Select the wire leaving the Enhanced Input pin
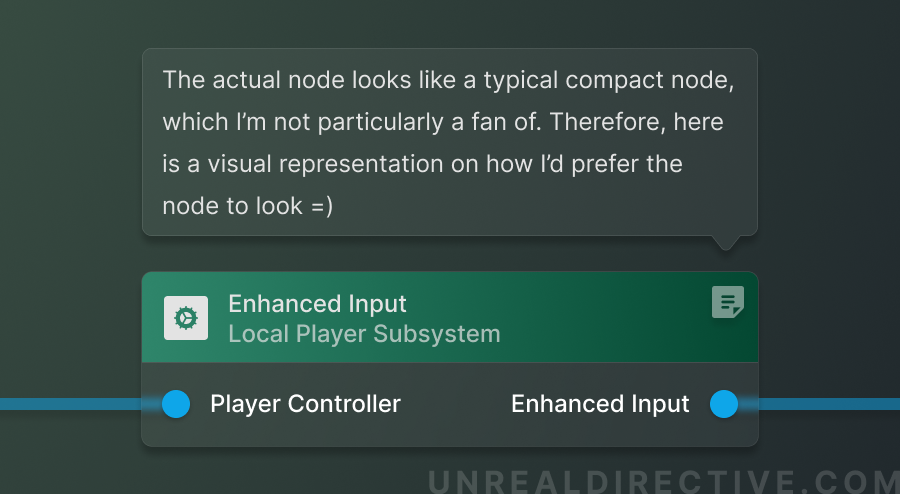The width and height of the screenshot is (900, 494). [x=830, y=404]
